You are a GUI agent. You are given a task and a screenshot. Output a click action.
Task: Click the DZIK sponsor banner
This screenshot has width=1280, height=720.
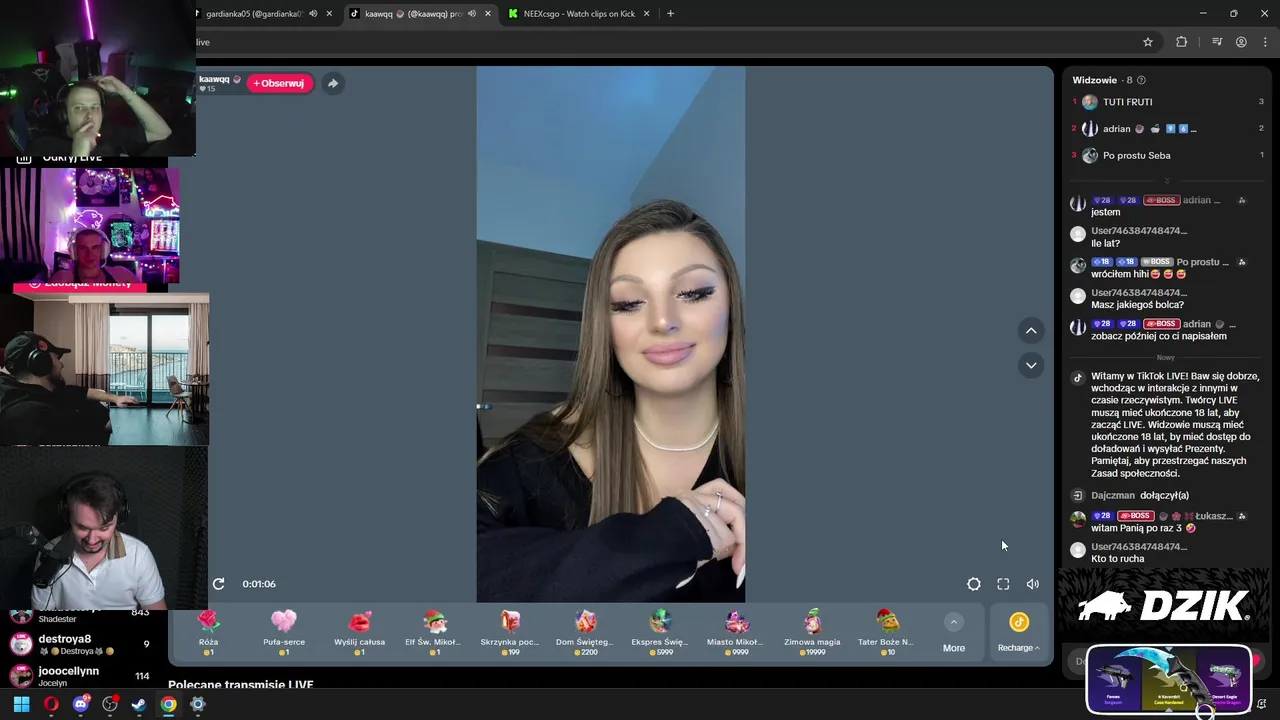[1164, 605]
